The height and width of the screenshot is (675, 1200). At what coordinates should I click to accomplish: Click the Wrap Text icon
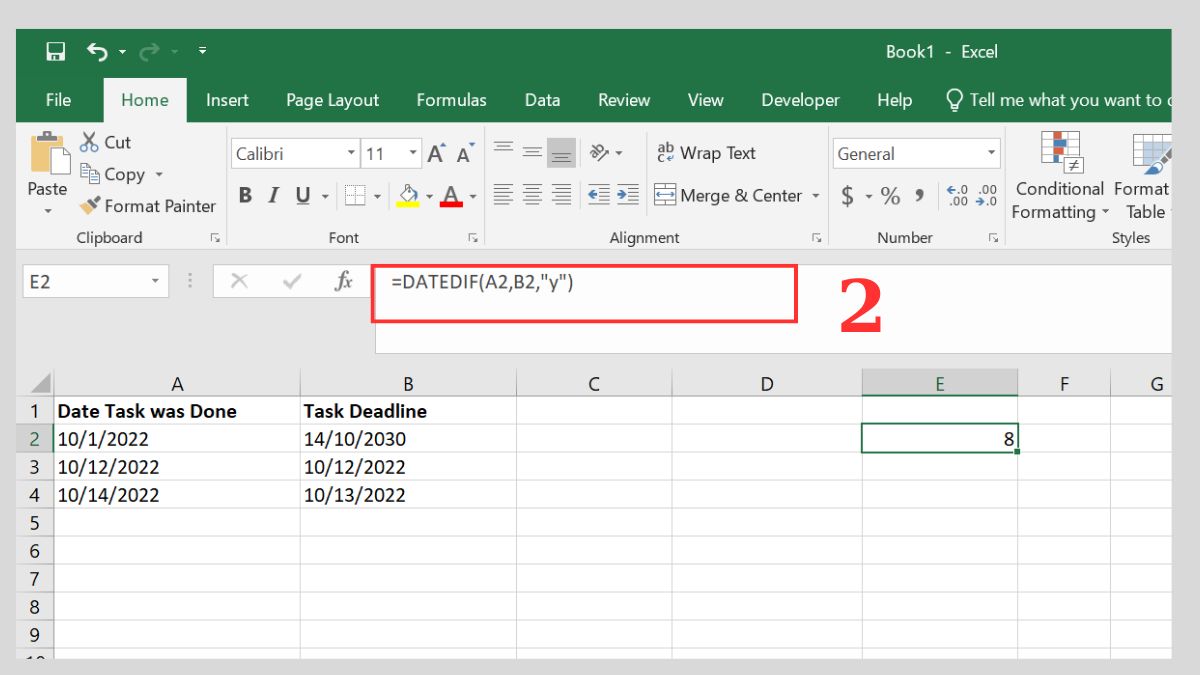666,152
